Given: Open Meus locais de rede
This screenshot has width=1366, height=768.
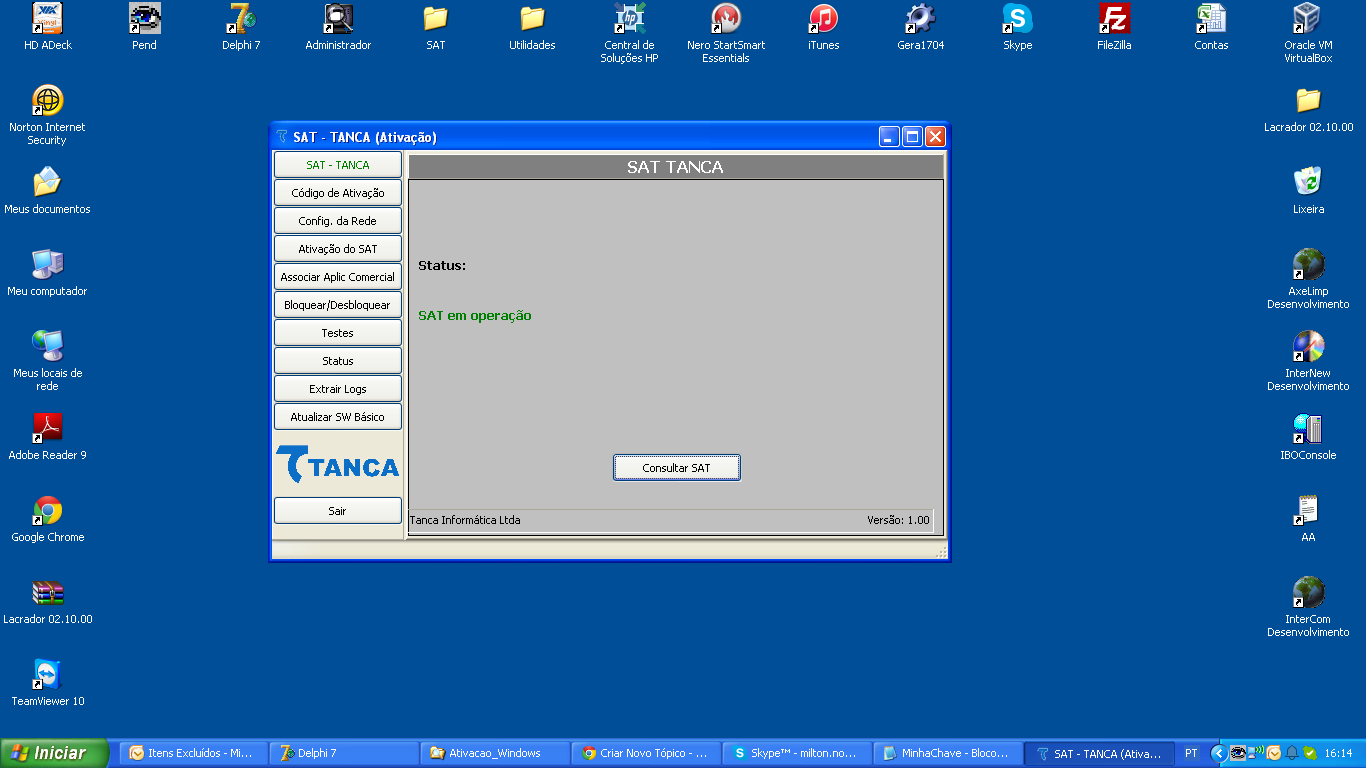Looking at the screenshot, I should coord(48,361).
